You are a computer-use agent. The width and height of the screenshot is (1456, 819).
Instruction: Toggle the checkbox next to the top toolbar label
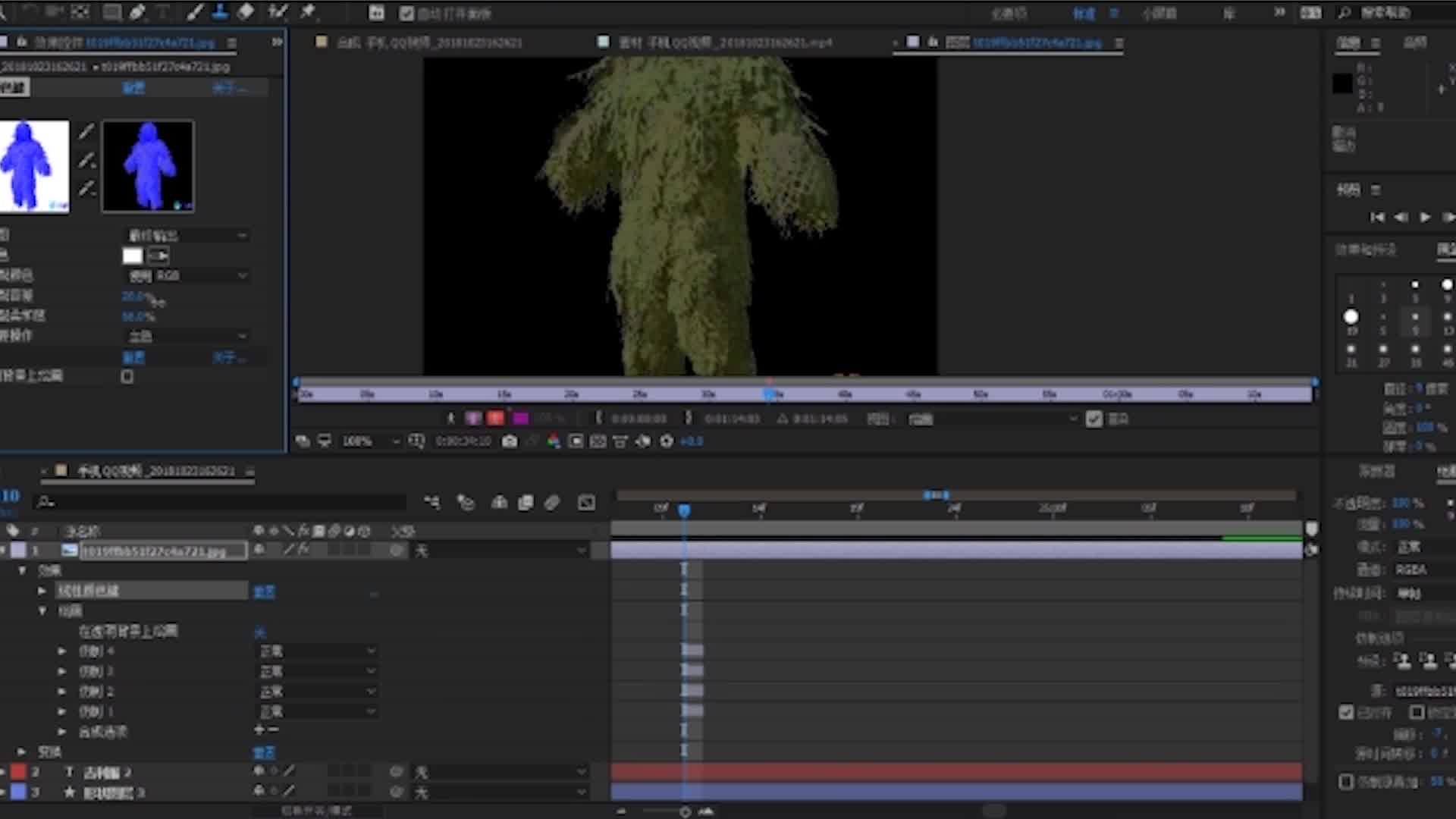click(x=406, y=14)
